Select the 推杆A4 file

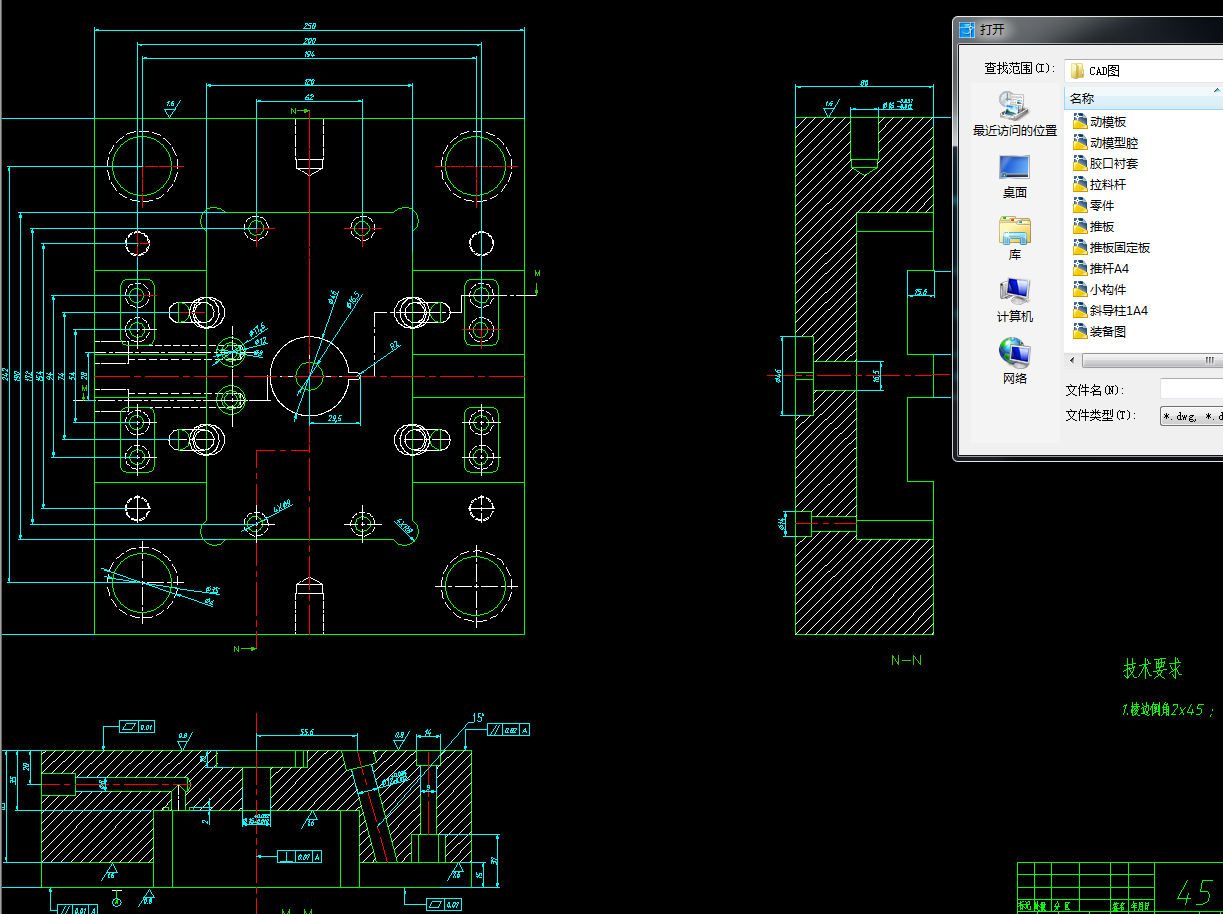1101,268
